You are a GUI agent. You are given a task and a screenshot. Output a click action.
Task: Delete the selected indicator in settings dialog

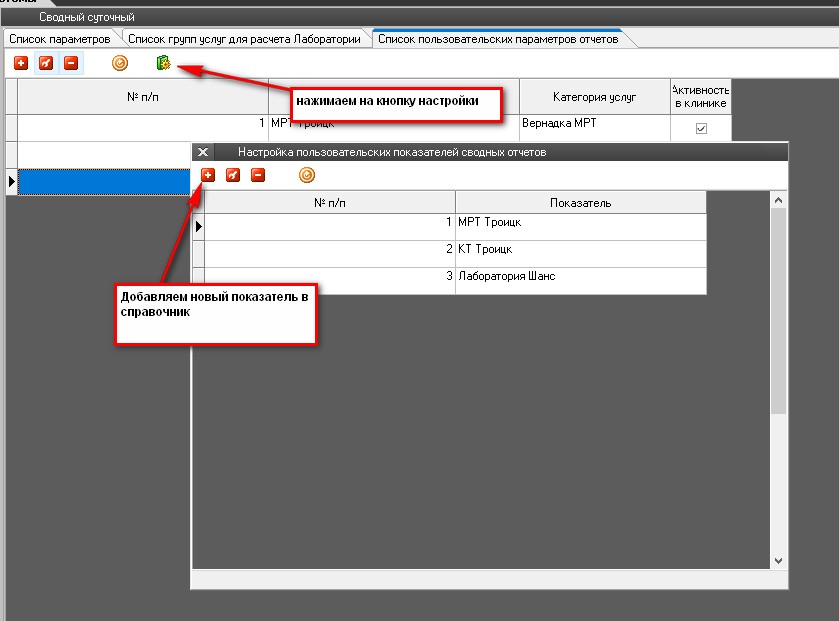[258, 175]
